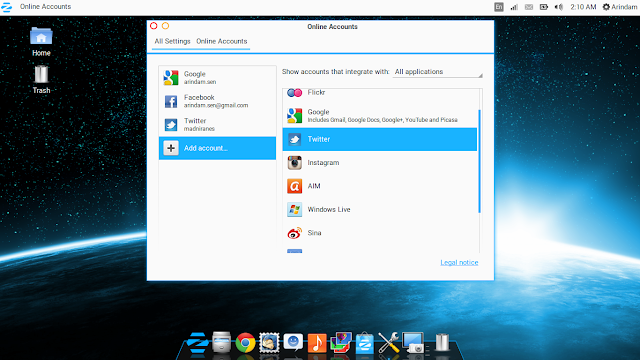
Task: Open the Home folder on desktop
Action: 41,42
